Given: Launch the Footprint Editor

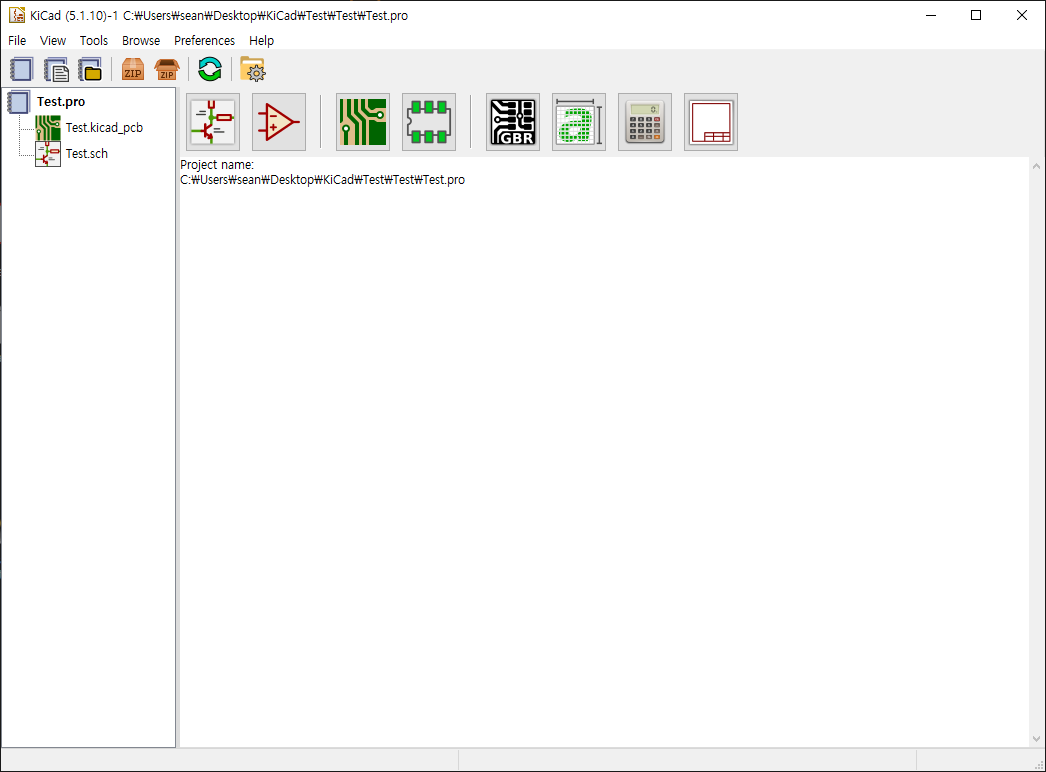Looking at the screenshot, I should tap(429, 122).
